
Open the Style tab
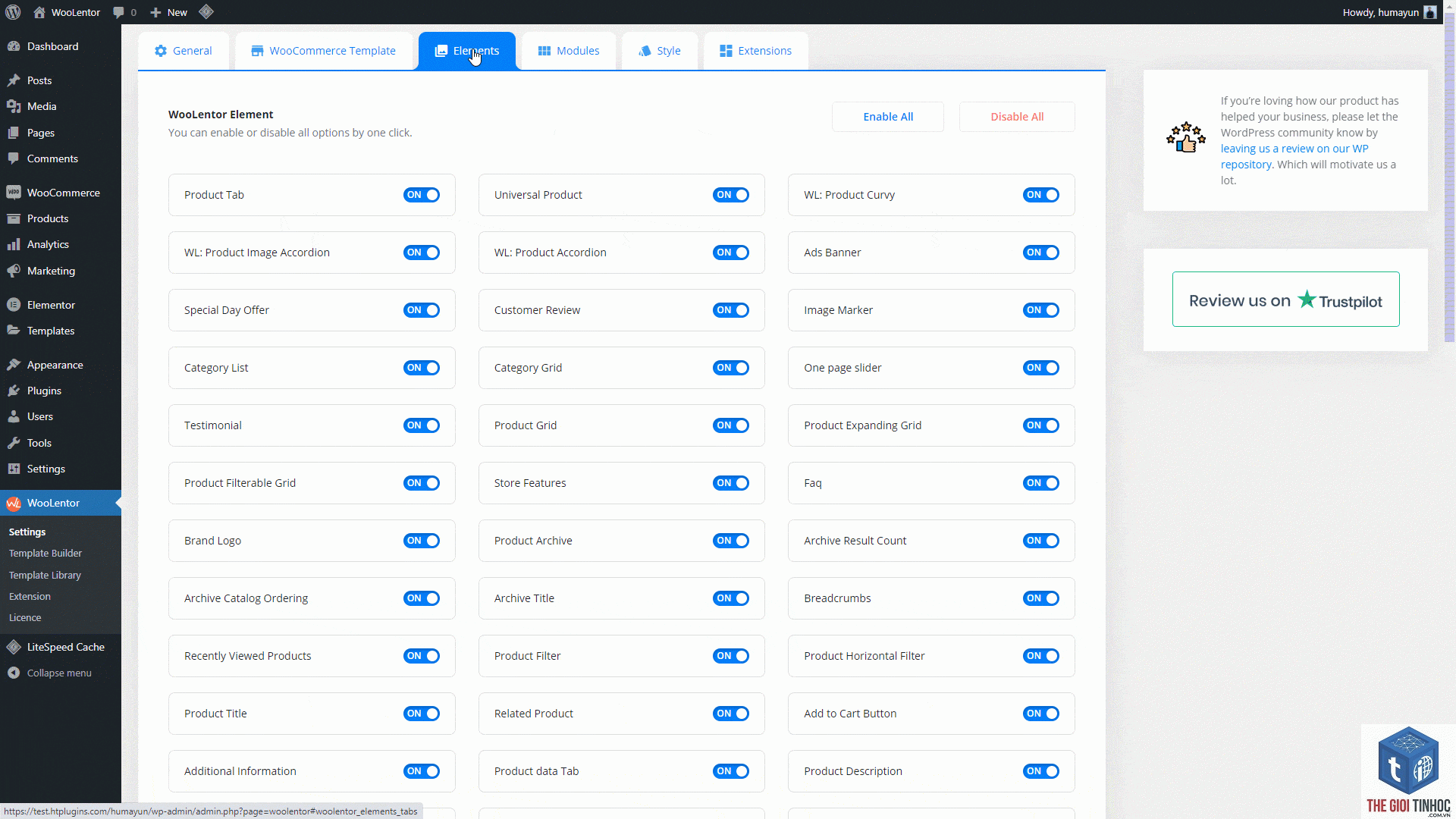pyautogui.click(x=660, y=51)
